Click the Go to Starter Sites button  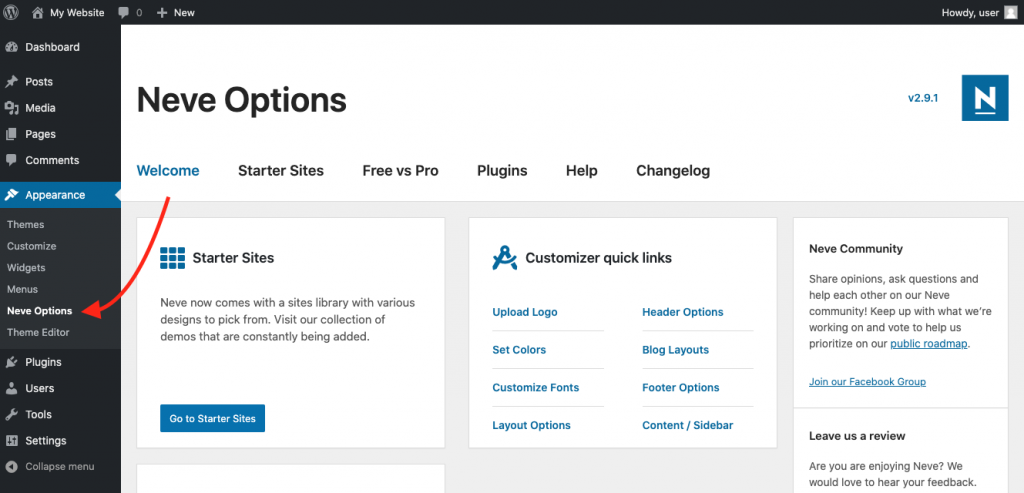[212, 419]
